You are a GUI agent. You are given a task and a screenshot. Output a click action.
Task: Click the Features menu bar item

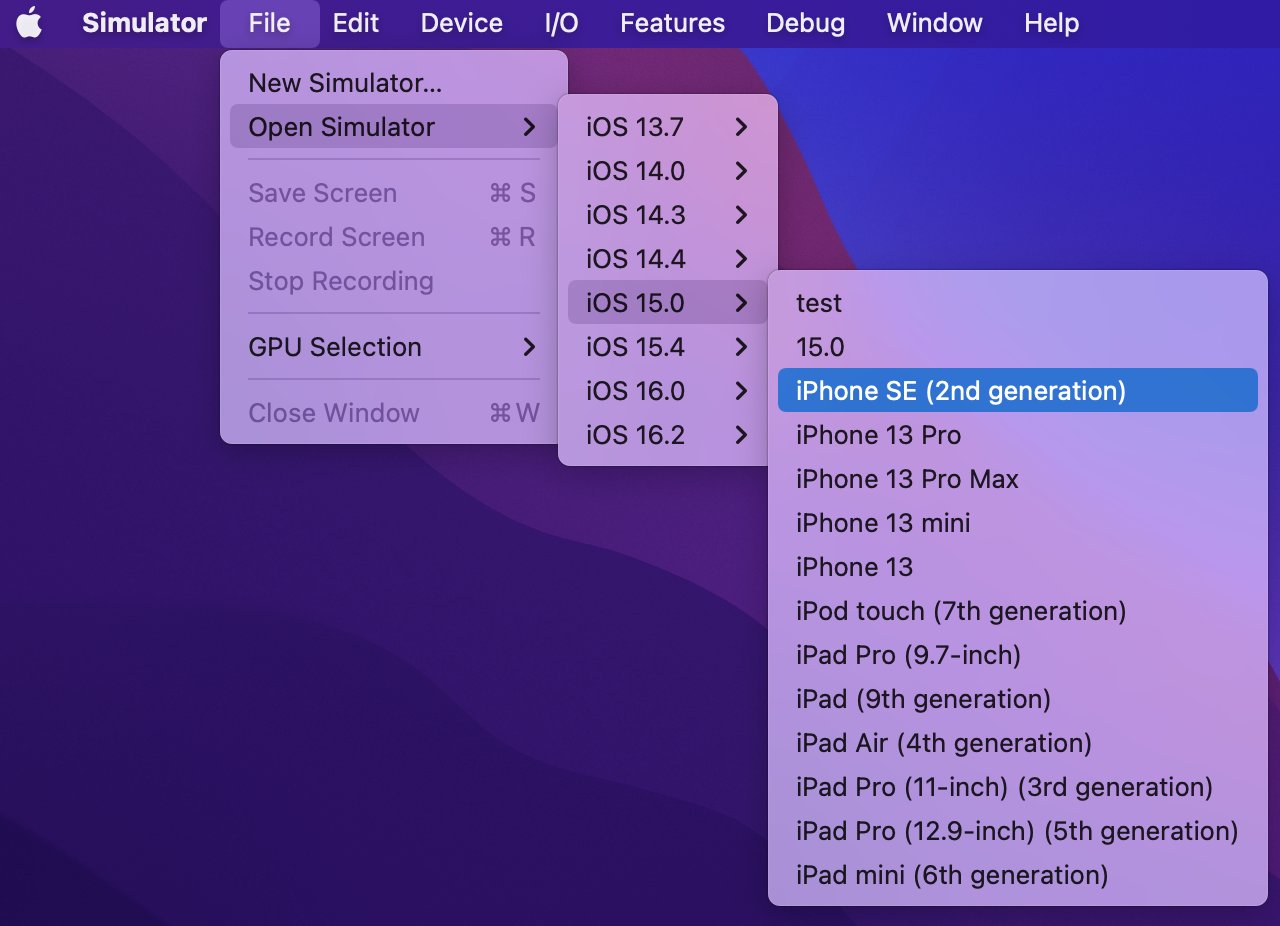pyautogui.click(x=672, y=23)
